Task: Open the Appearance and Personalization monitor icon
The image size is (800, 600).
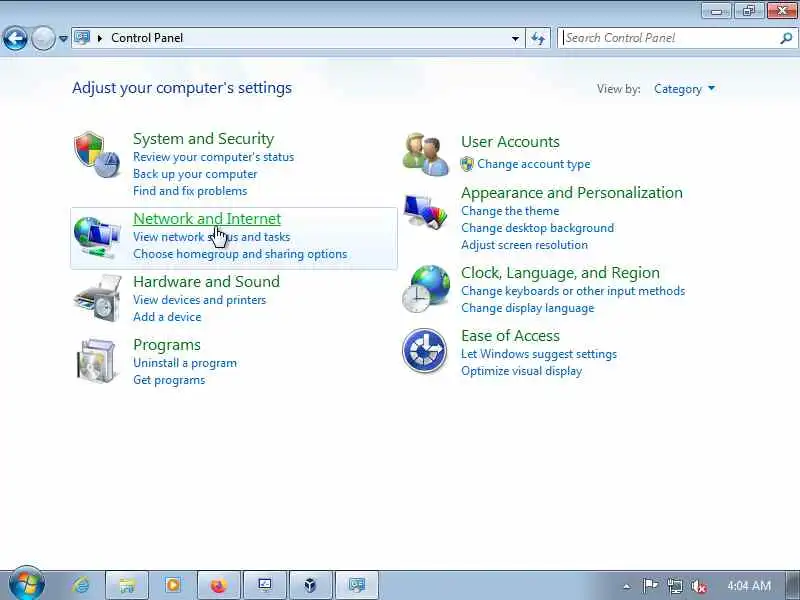Action: point(425,211)
